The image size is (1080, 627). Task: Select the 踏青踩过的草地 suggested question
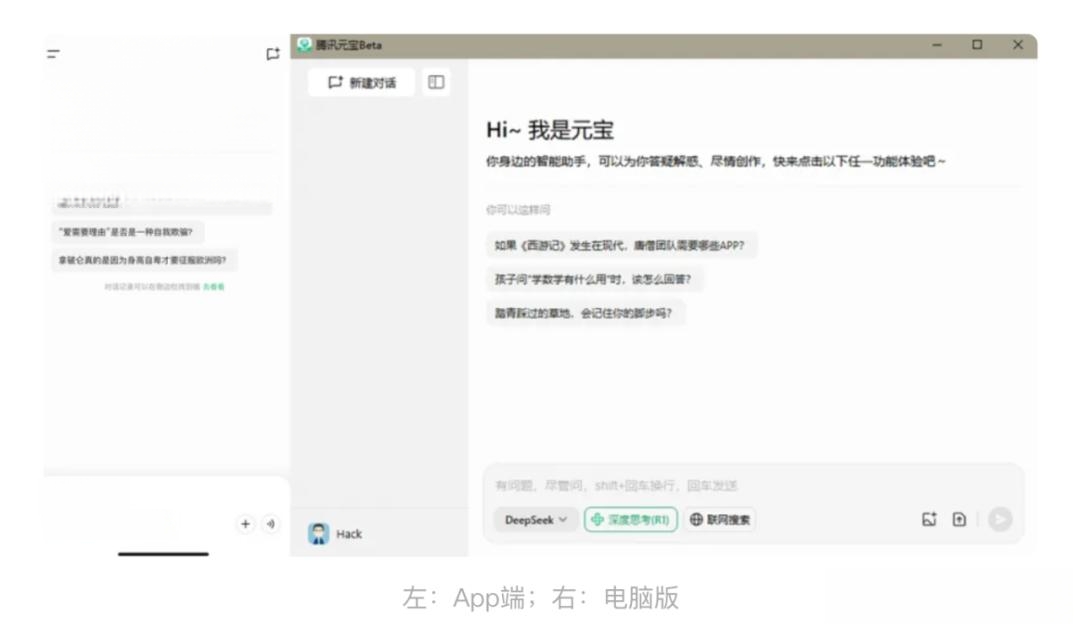[x=585, y=313]
